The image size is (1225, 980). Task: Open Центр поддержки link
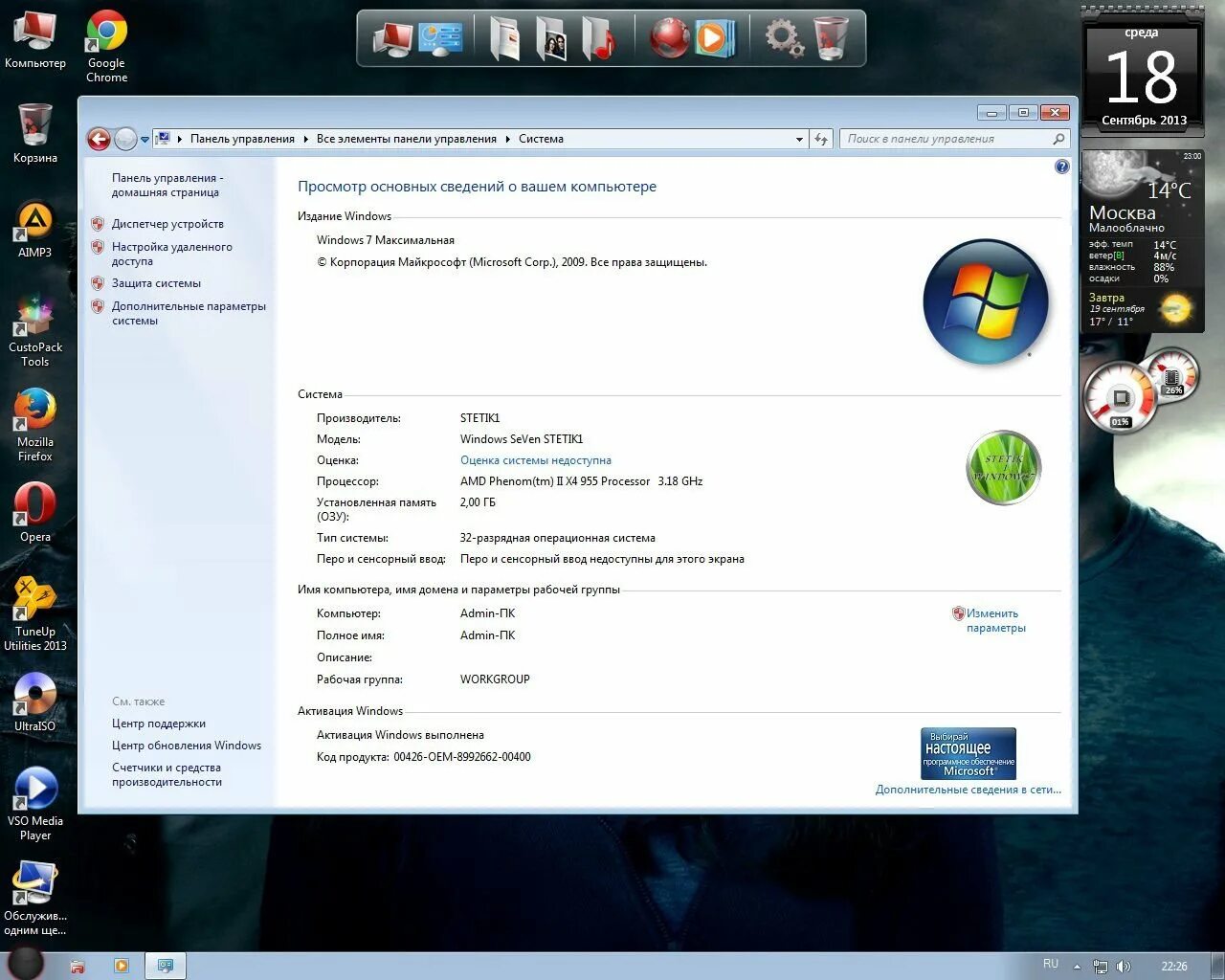[159, 724]
